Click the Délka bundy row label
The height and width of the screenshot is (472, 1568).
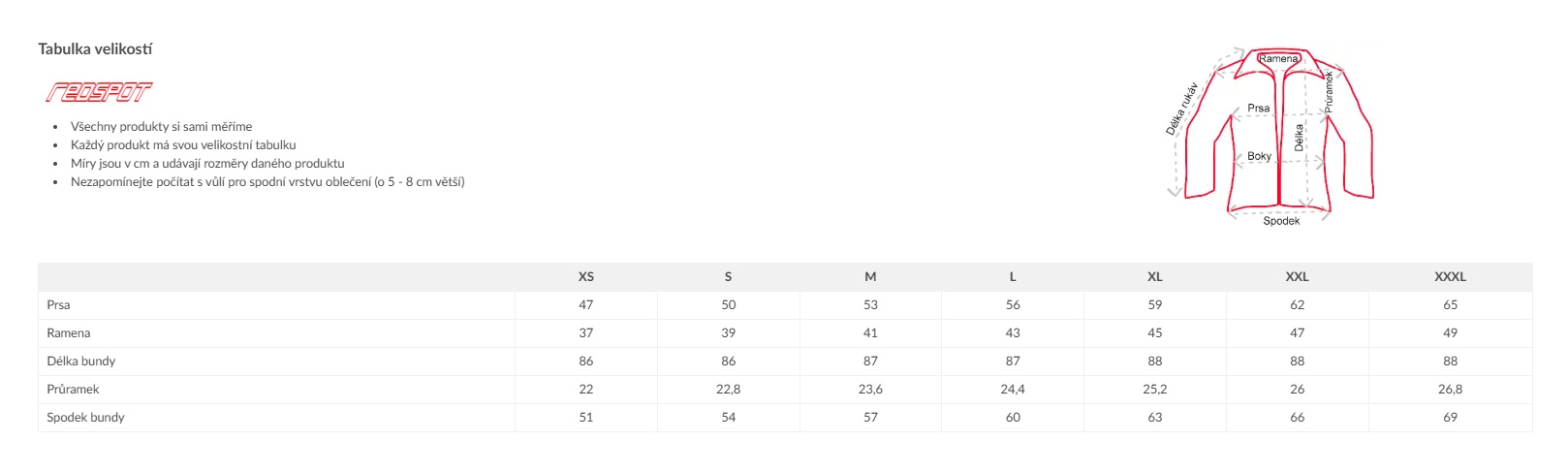[81, 361]
